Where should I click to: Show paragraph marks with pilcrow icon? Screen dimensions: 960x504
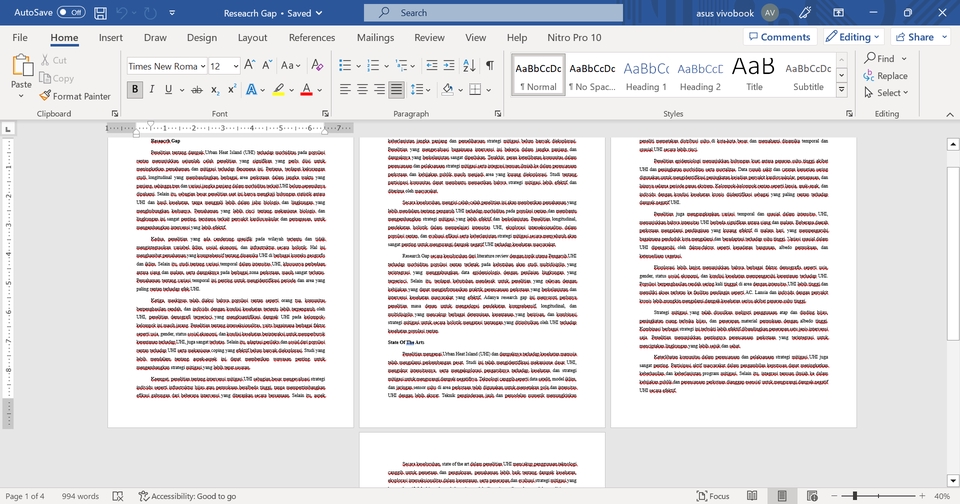click(489, 66)
